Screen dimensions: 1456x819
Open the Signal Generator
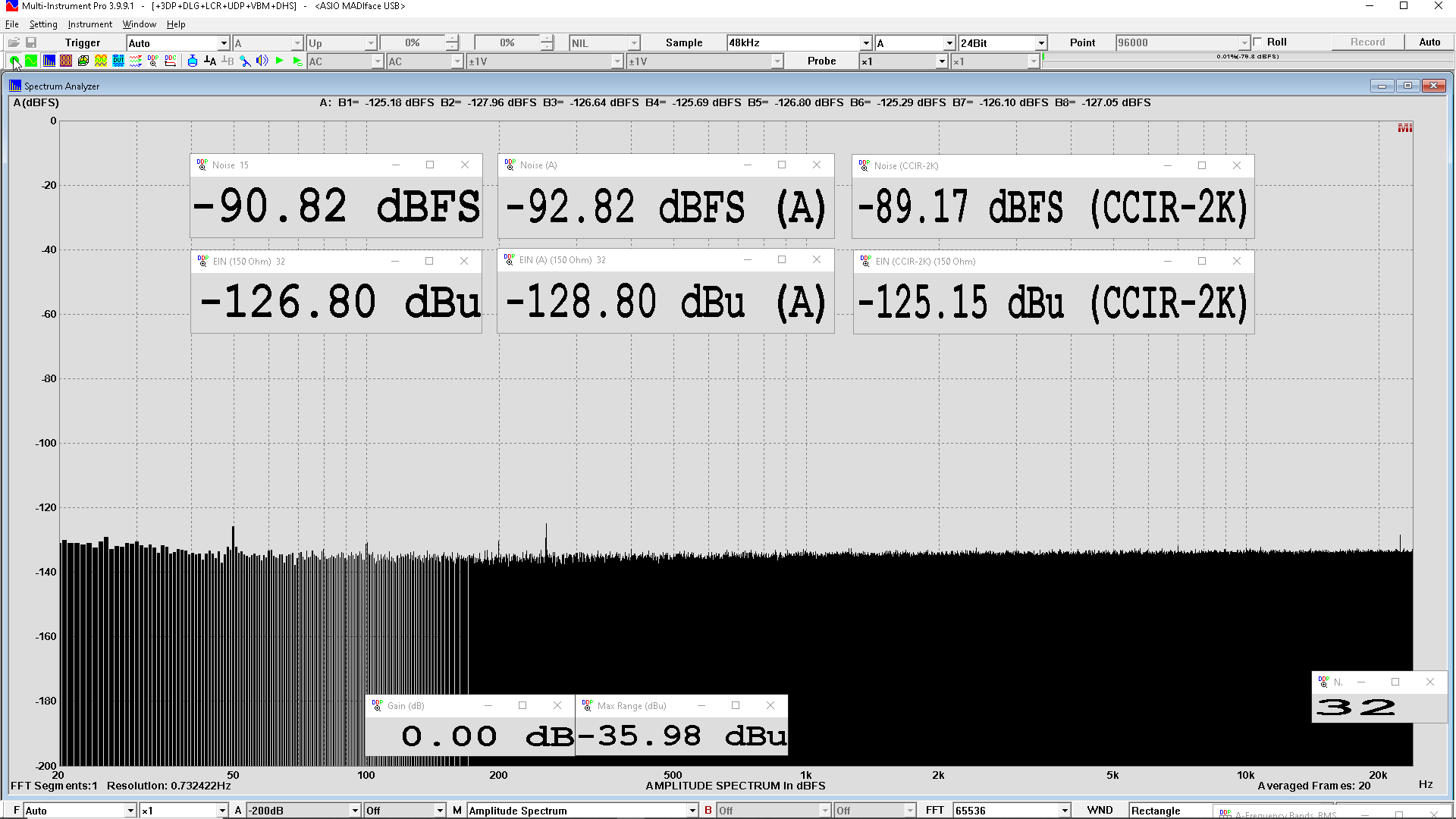point(101,61)
